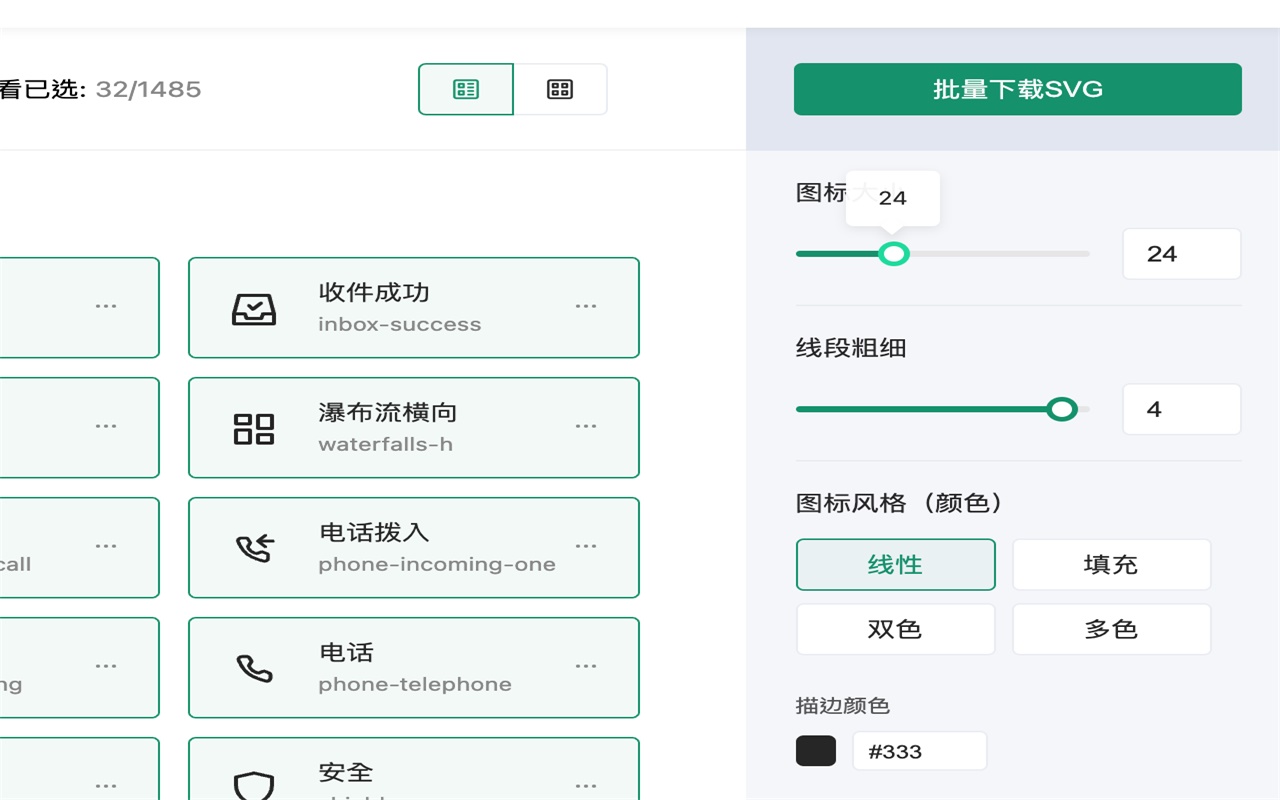This screenshot has height=800, width=1280.
Task: Open more options for 收件成功 card
Action: click(x=586, y=306)
